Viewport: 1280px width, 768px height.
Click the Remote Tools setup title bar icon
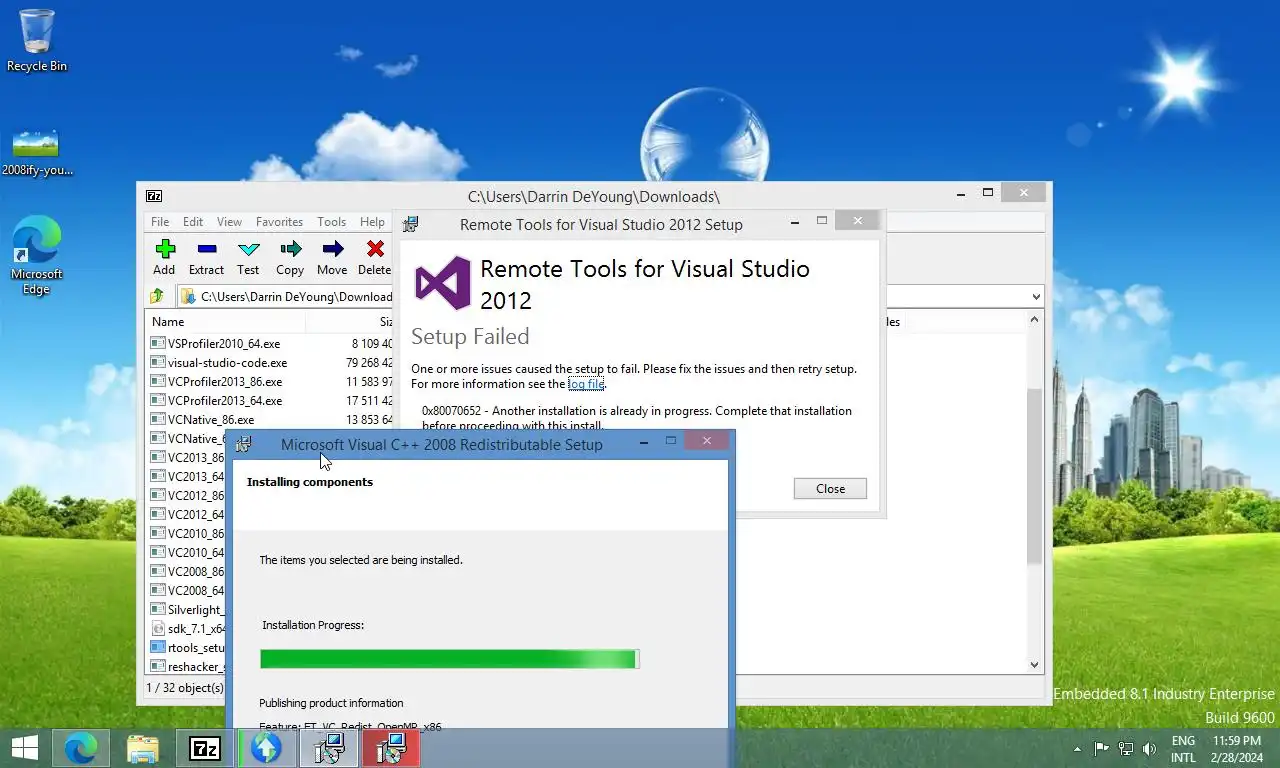click(x=410, y=224)
